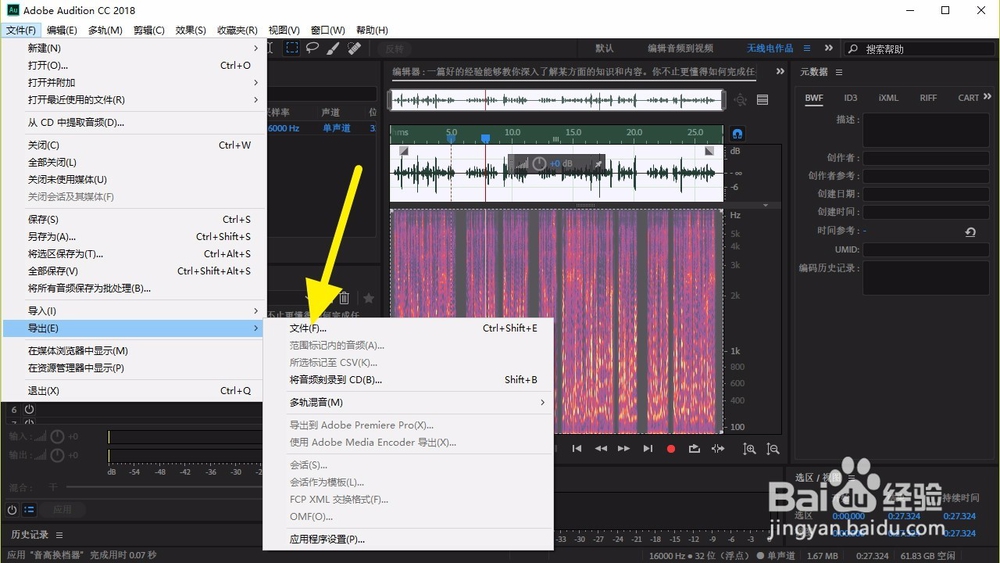This screenshot has height=563, width=1000.
Task: Switch to the 编辑音频到视频 workspace
Action: 680,48
